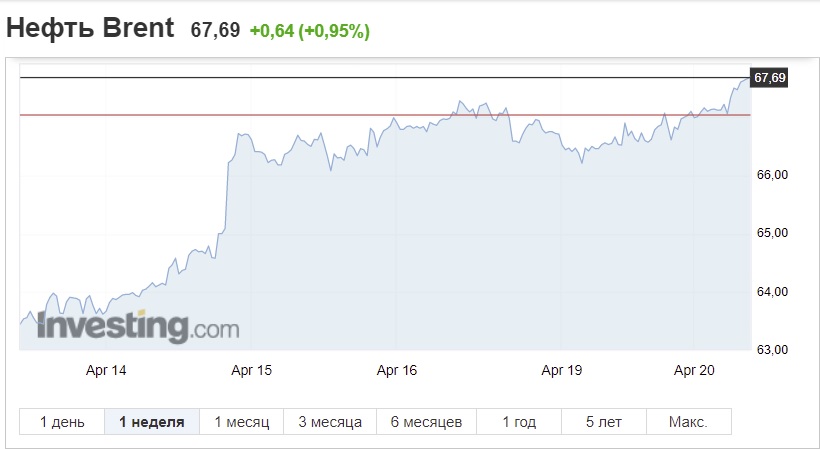Click the Apr 16 date label

coord(397,371)
